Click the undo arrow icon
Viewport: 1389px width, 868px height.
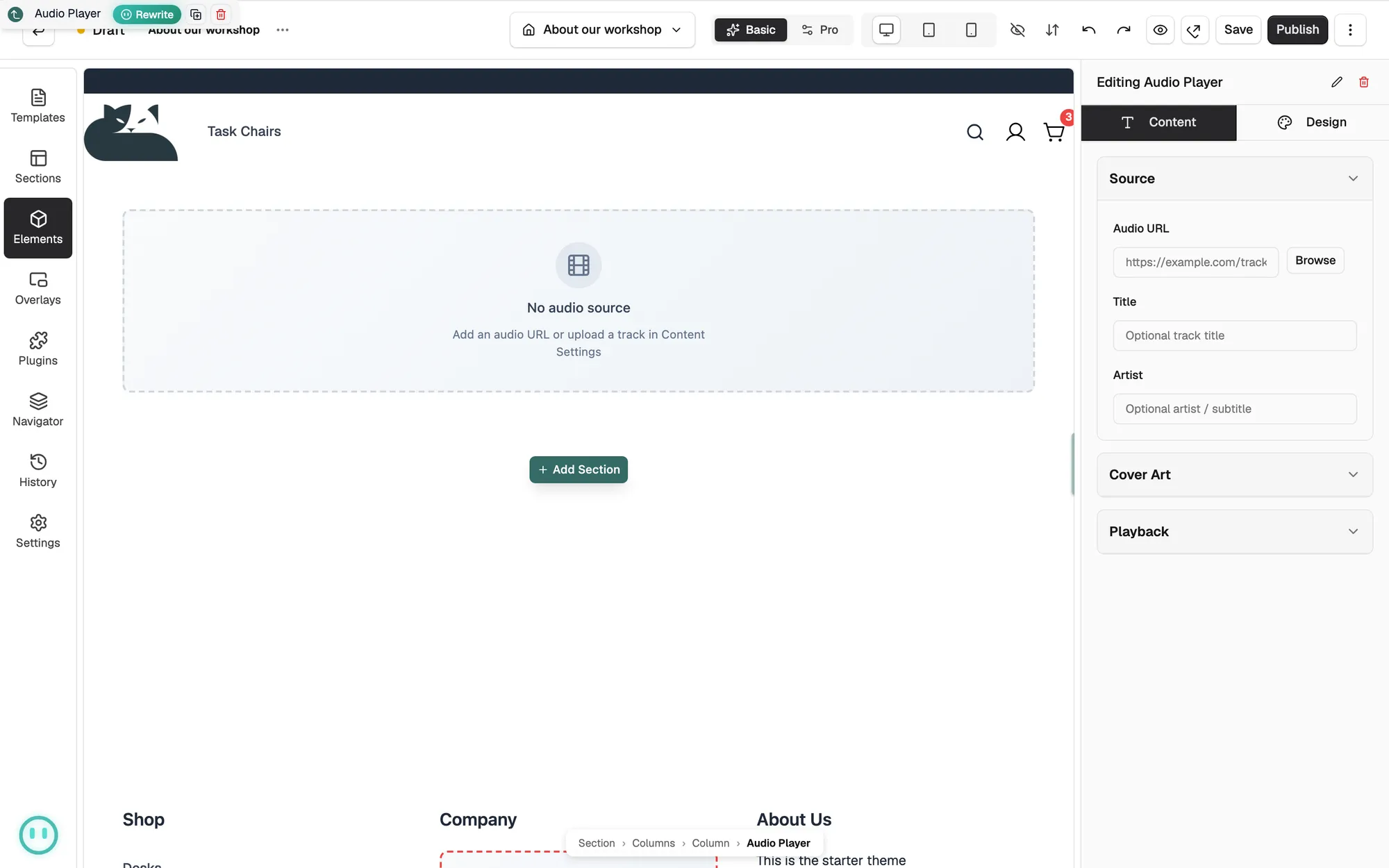click(1088, 30)
